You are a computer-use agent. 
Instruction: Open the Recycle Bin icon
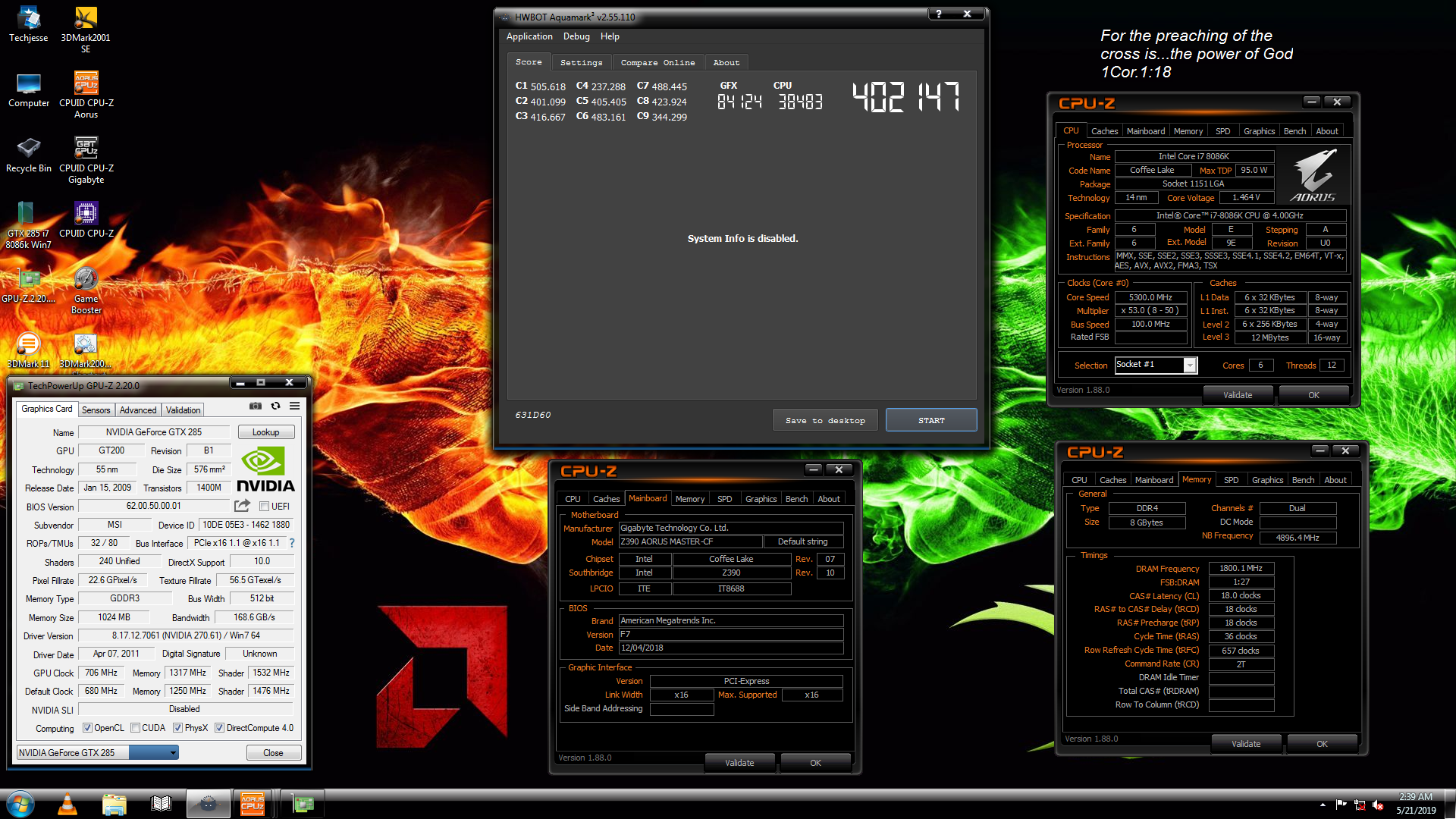coord(29,155)
